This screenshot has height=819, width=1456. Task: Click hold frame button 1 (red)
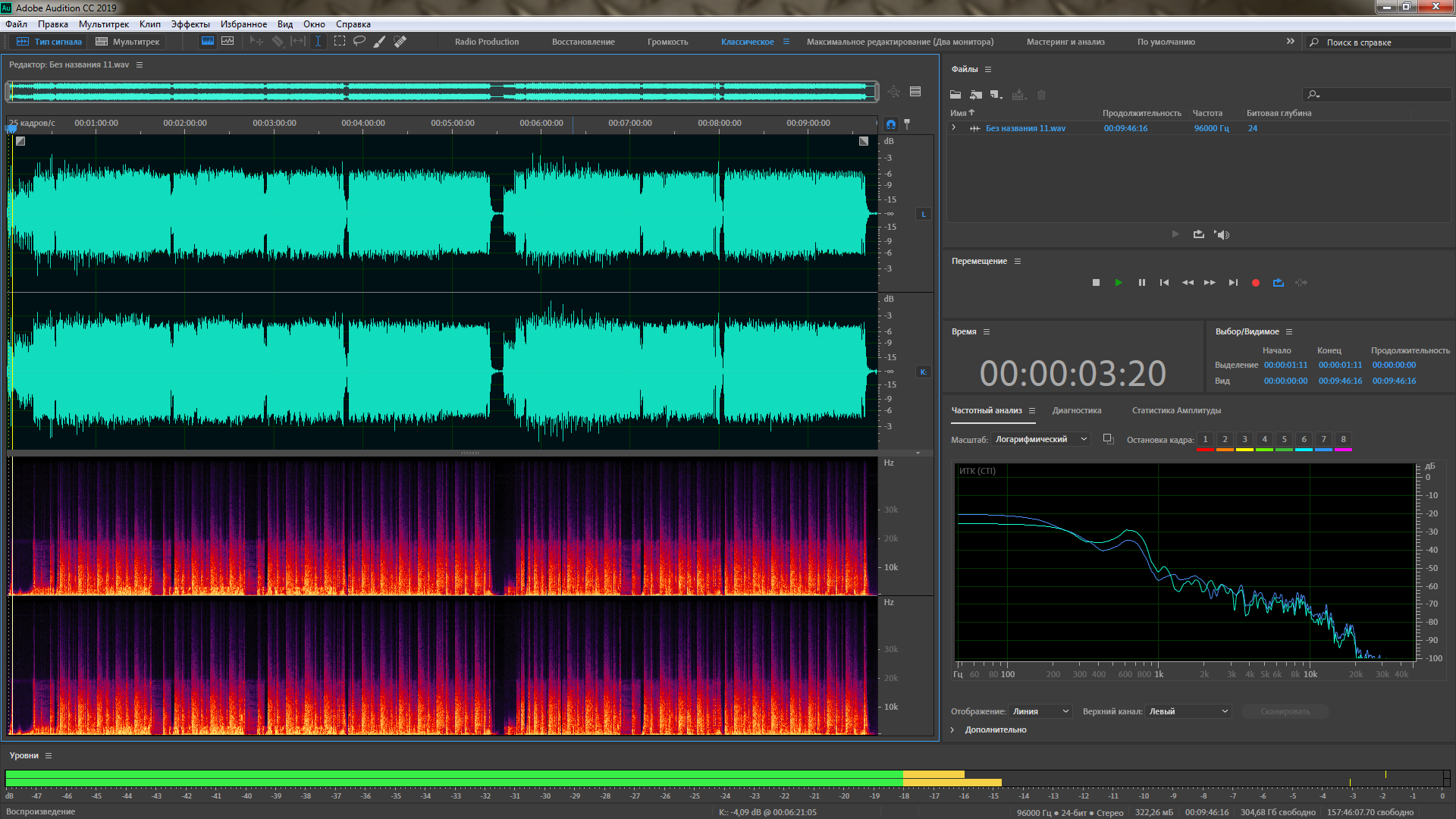pos(1205,440)
